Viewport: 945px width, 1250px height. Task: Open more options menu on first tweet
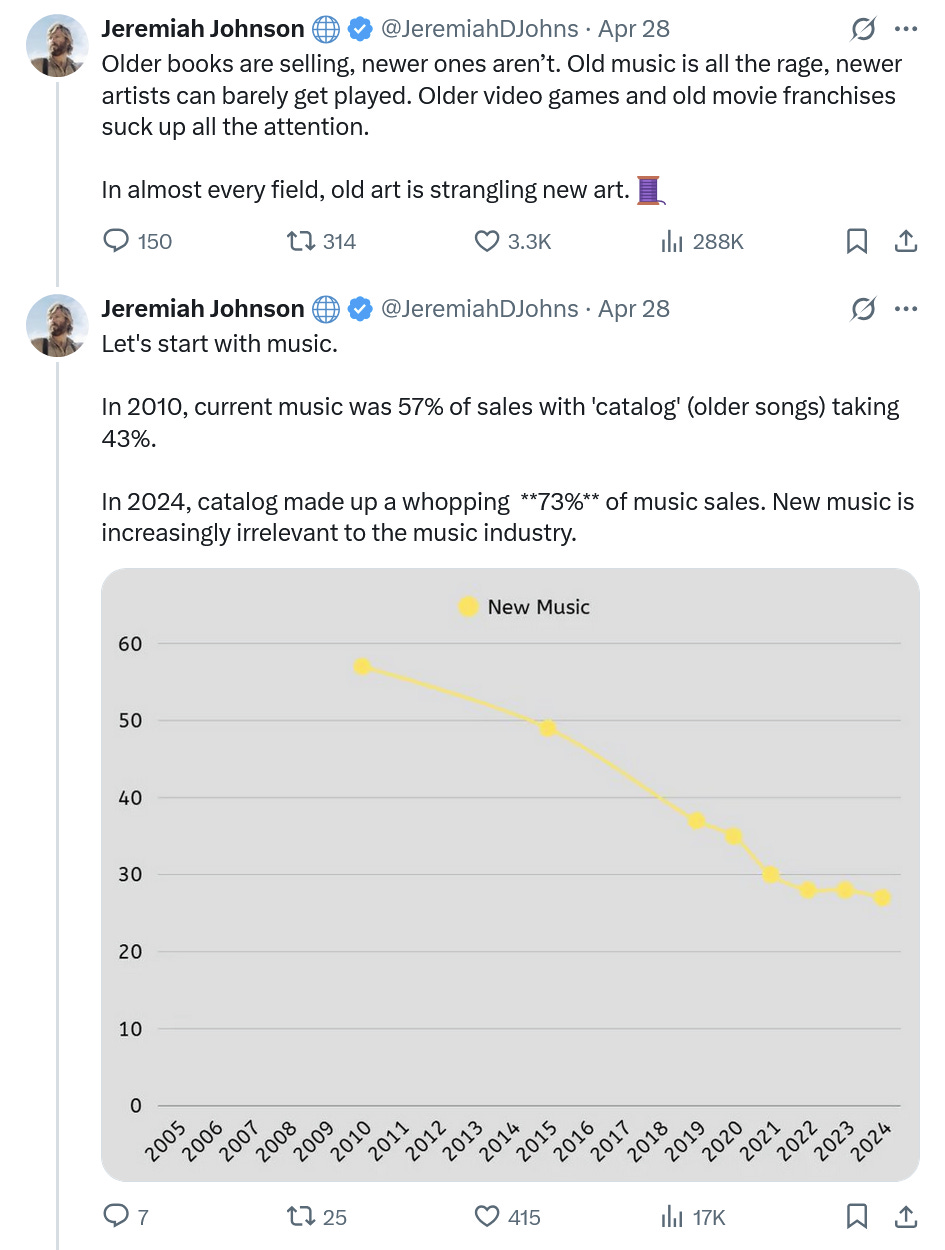906,30
